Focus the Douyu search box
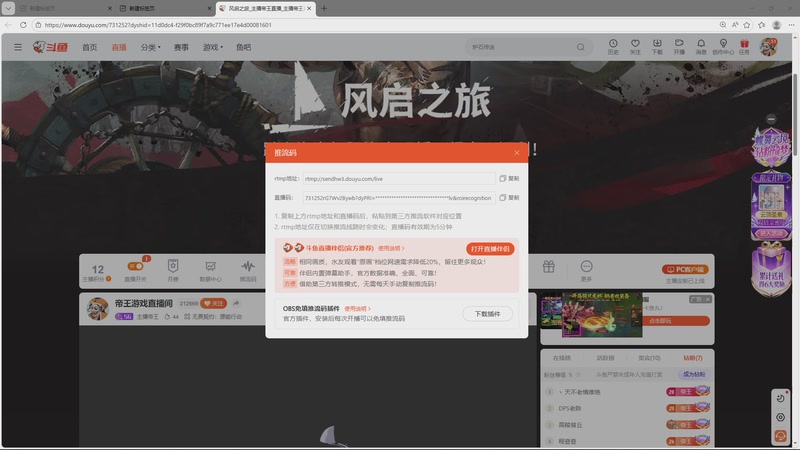This screenshot has width=800, height=450. pos(520,47)
